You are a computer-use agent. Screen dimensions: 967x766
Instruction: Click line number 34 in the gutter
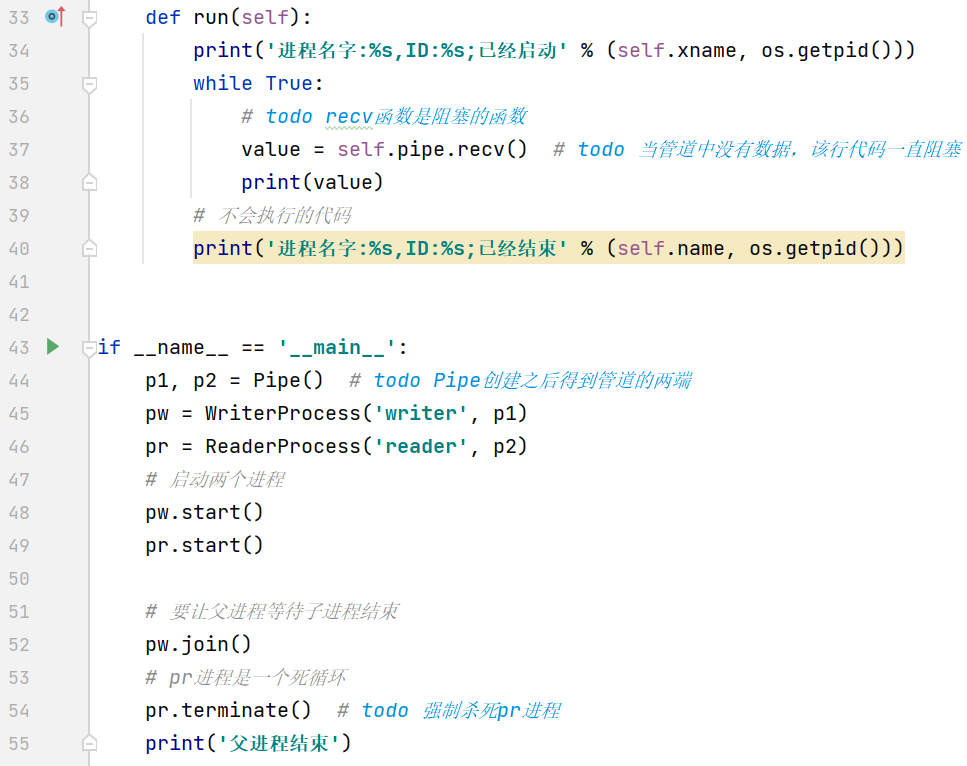(19, 51)
